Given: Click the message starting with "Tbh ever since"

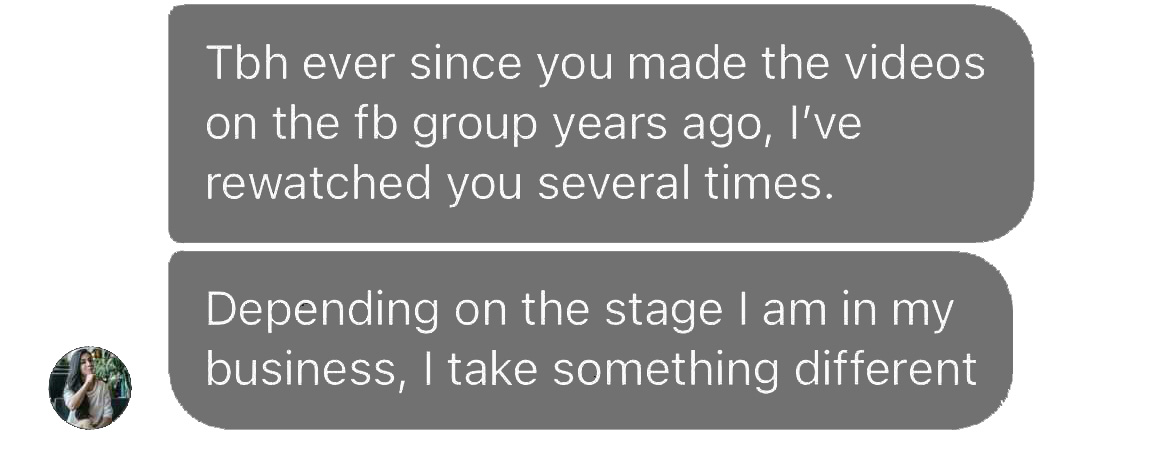Looking at the screenshot, I should (x=600, y=124).
